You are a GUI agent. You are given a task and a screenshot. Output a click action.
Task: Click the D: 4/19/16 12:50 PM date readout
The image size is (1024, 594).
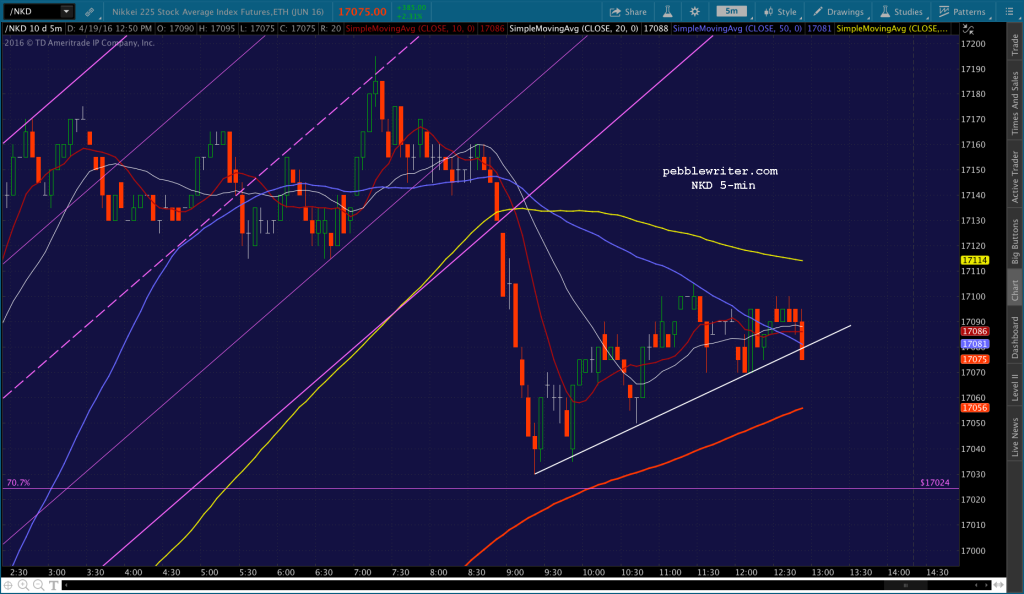(x=110, y=29)
